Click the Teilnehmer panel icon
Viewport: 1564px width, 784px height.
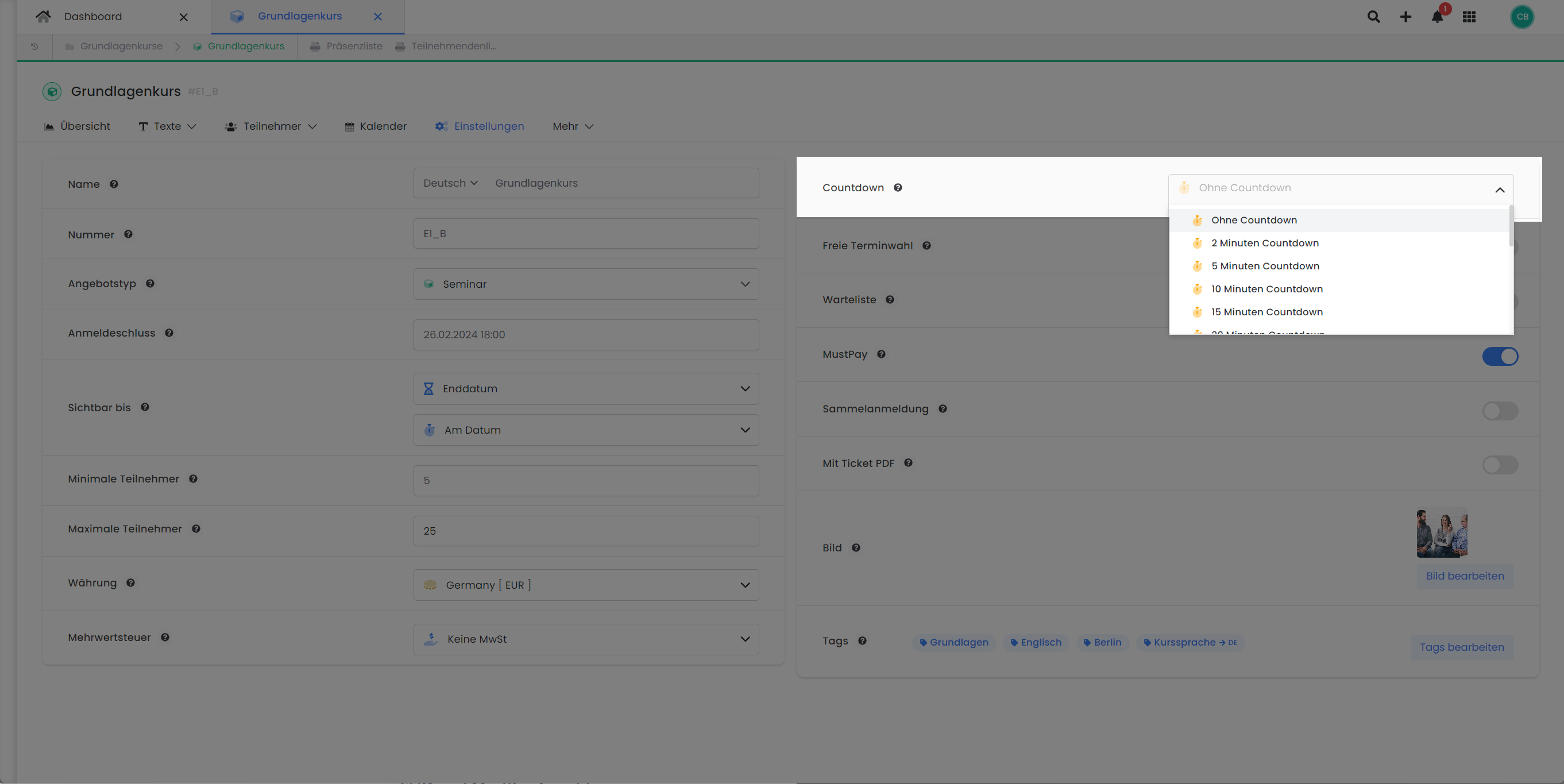pos(229,126)
